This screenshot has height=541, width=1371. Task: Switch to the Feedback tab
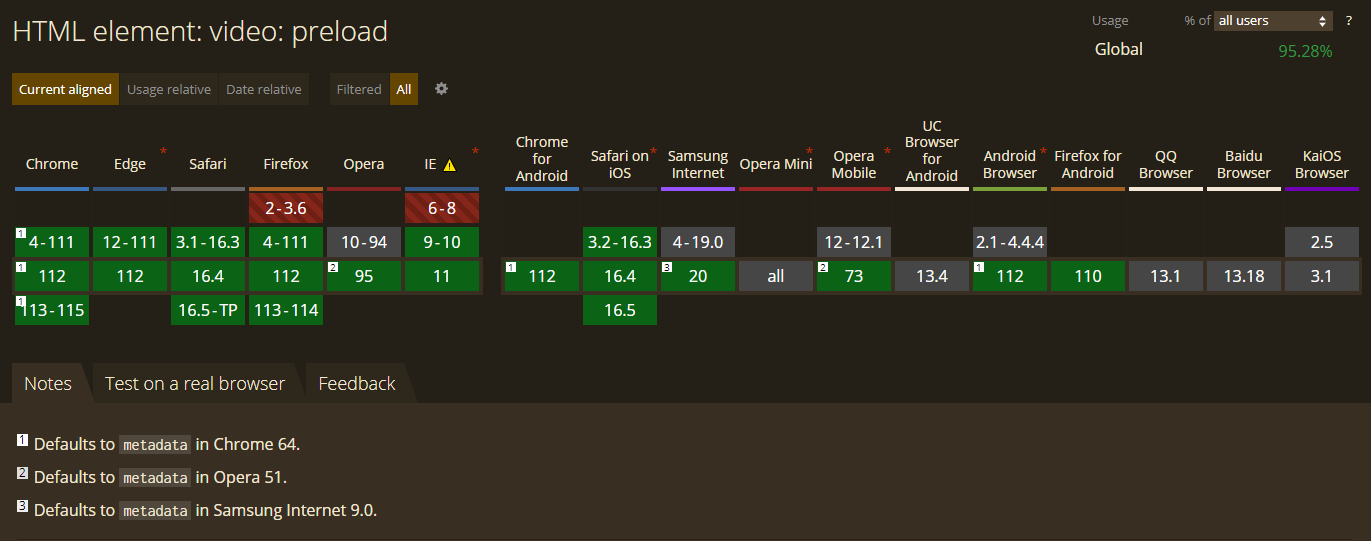tap(357, 384)
